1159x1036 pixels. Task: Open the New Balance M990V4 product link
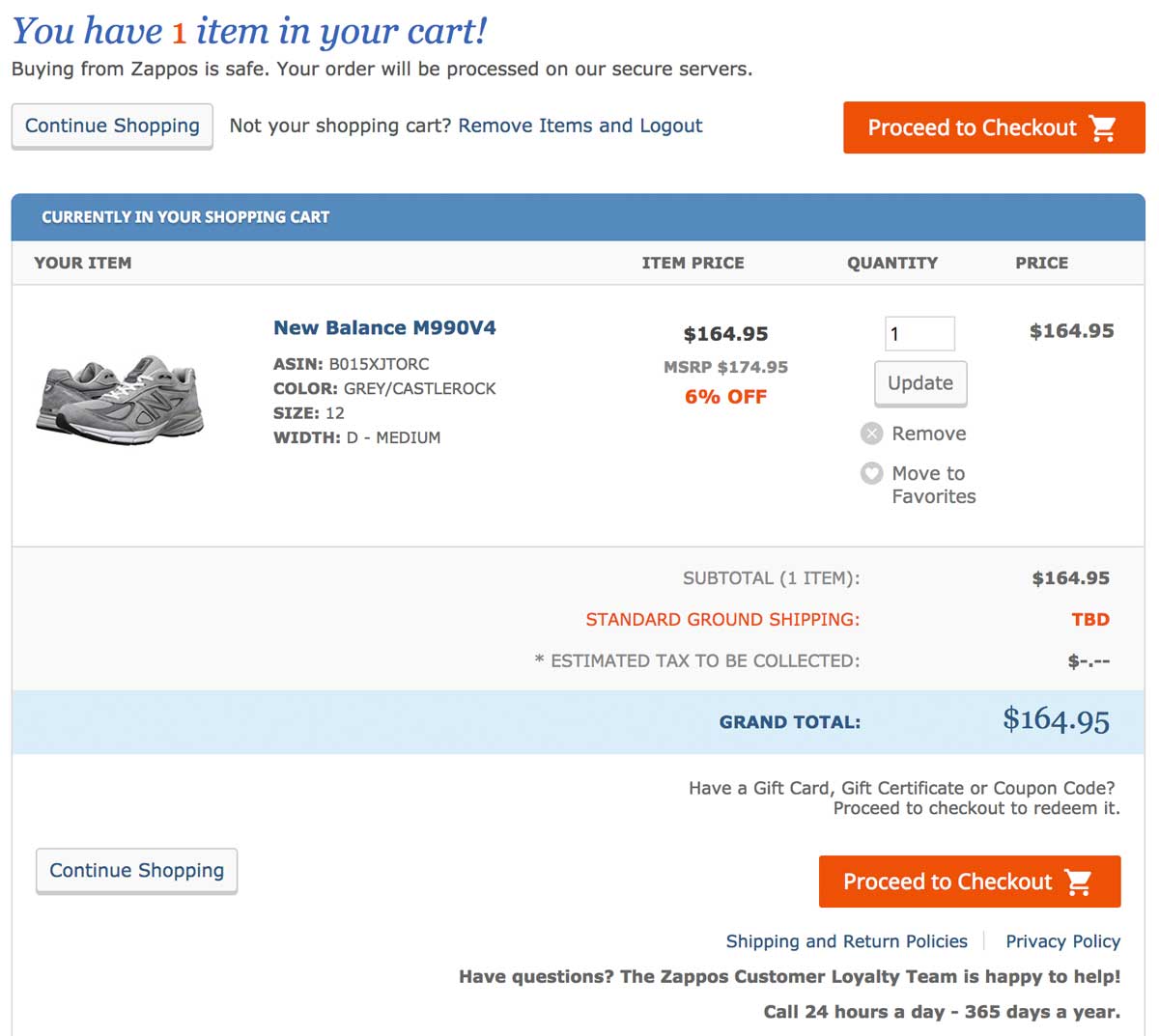[x=384, y=328]
